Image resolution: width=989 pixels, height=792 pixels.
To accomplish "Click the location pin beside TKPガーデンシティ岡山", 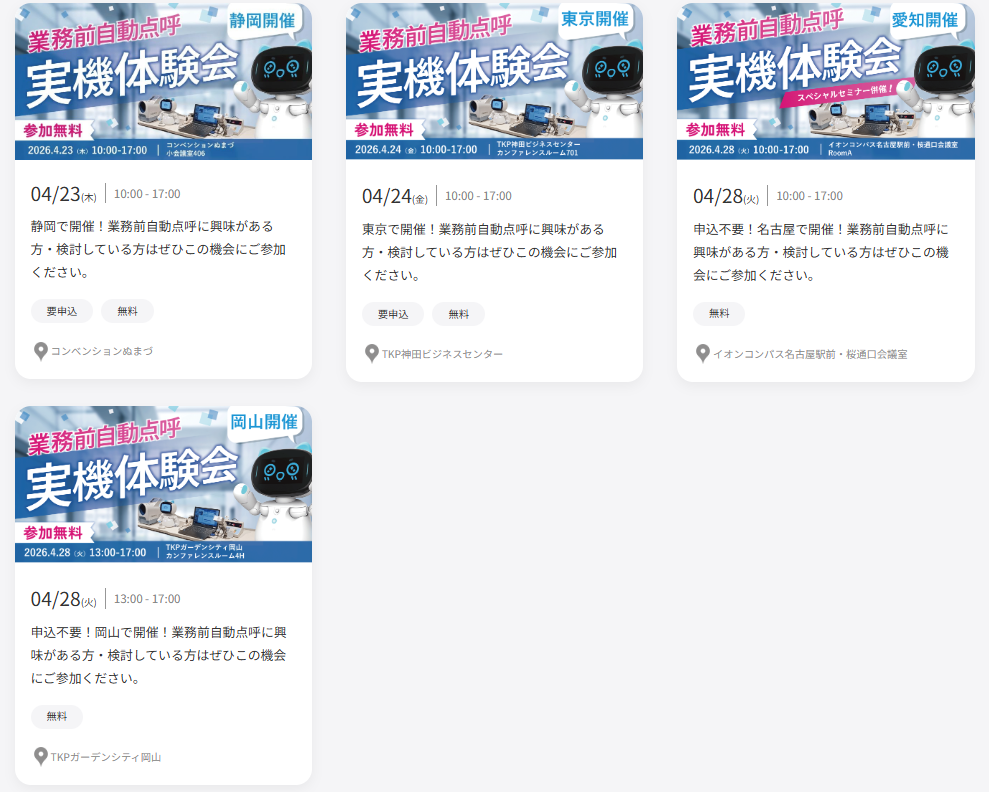I will [x=41, y=757].
